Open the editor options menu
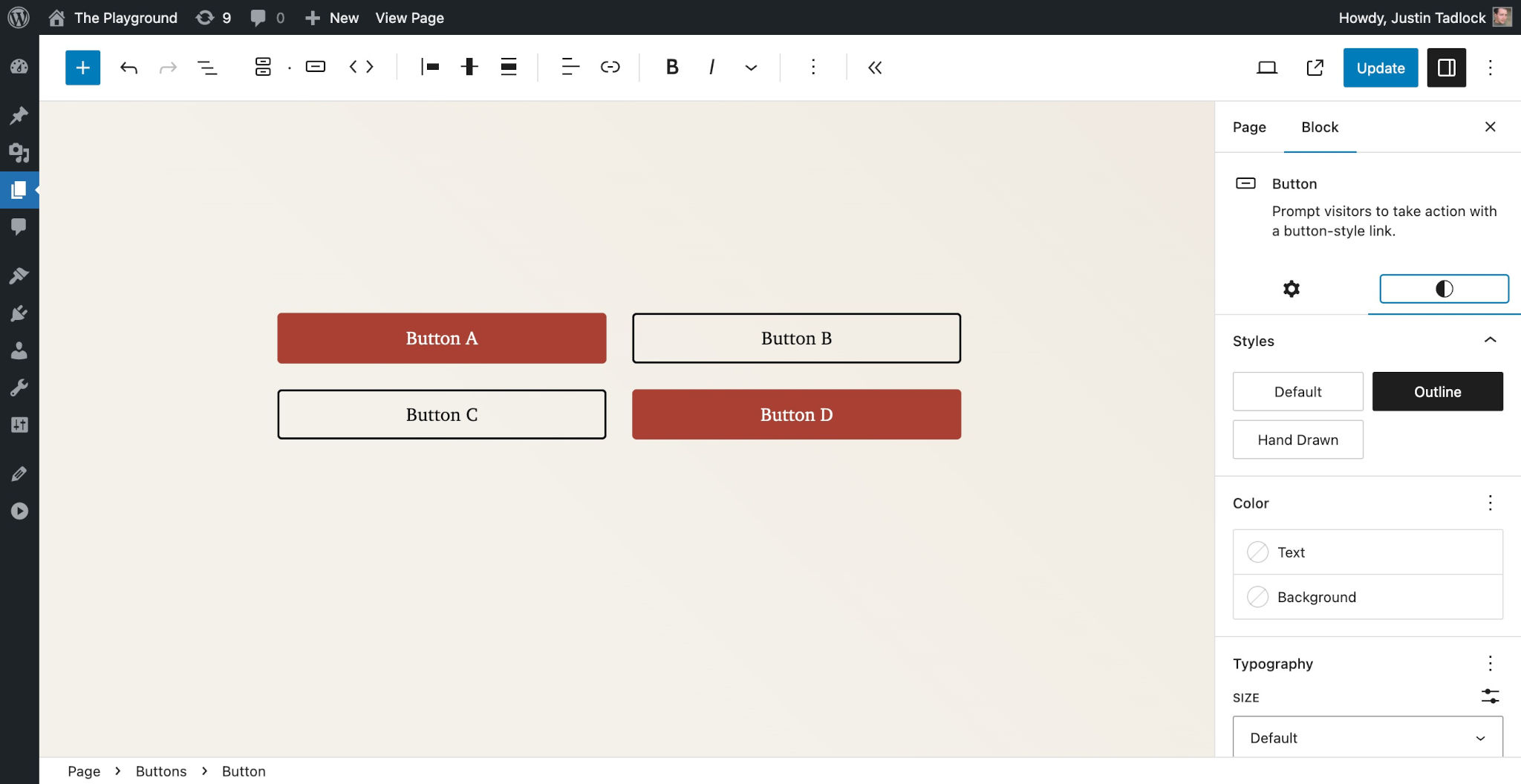The width and height of the screenshot is (1521, 784). tap(1491, 68)
